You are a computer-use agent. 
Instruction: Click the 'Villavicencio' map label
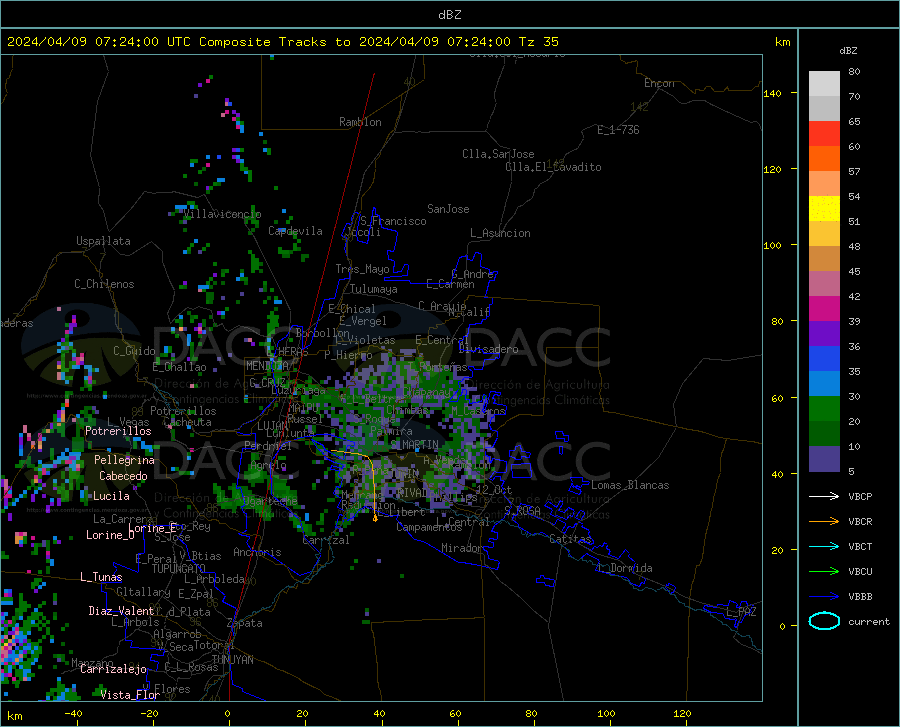coord(223,214)
